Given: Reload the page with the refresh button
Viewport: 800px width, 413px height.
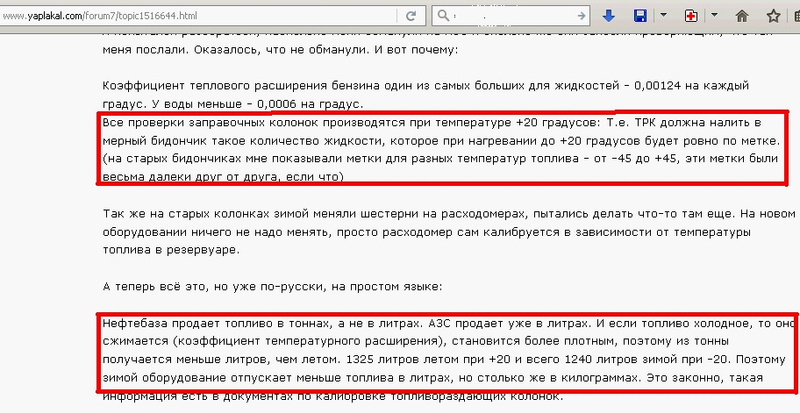Looking at the screenshot, I should (x=411, y=16).
